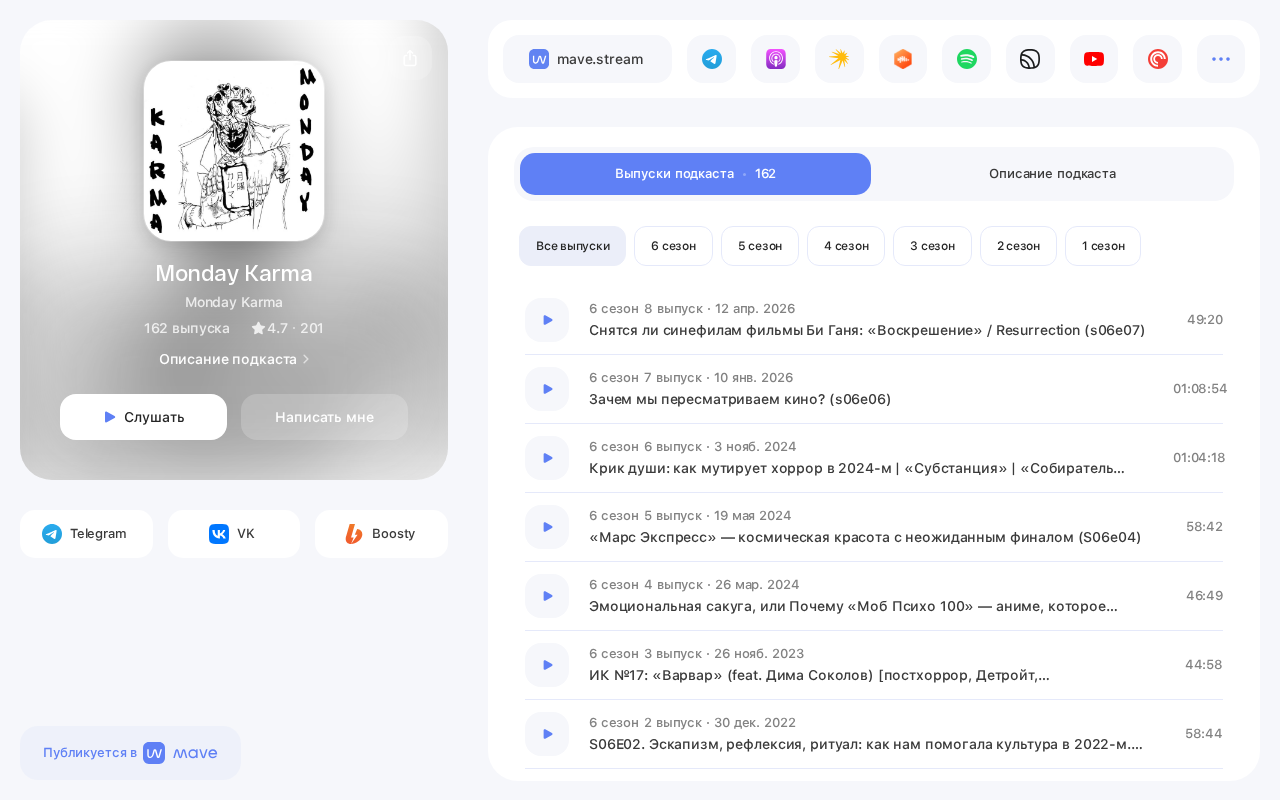Filter episodes by 5 сезон
The height and width of the screenshot is (800, 1280).
[760, 246]
